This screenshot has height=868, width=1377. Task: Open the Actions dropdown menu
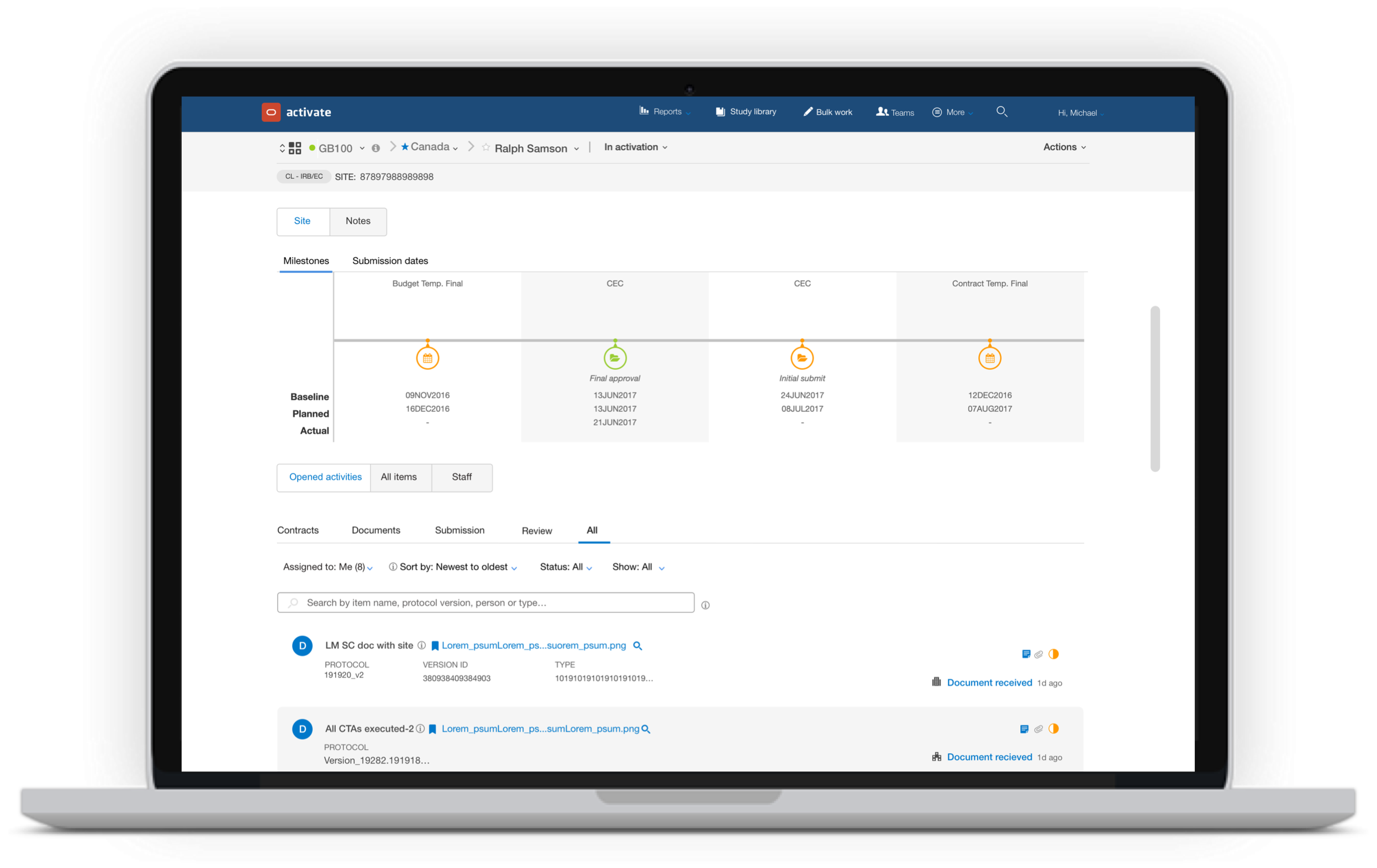coord(1064,147)
